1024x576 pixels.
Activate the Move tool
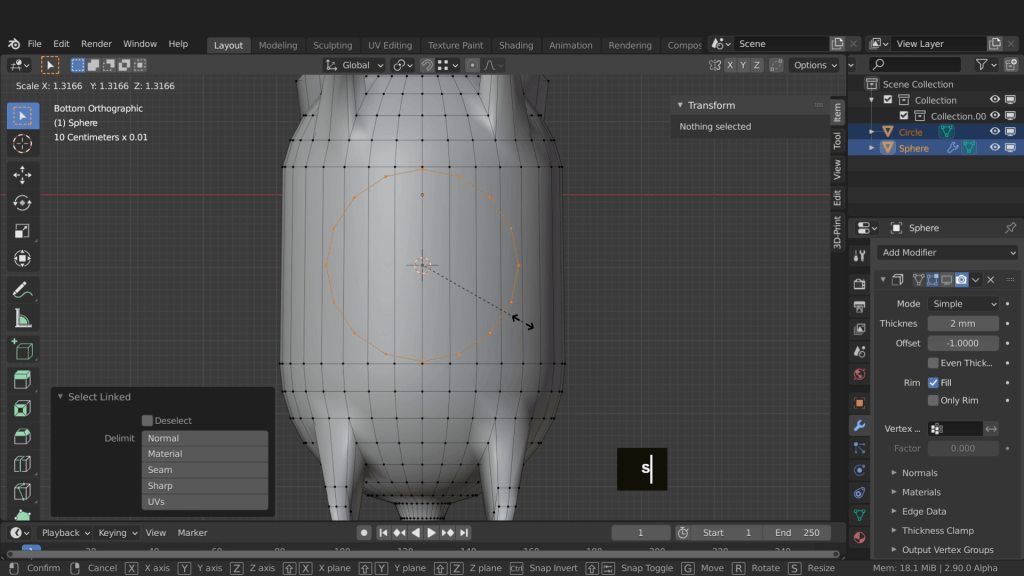[x=22, y=175]
